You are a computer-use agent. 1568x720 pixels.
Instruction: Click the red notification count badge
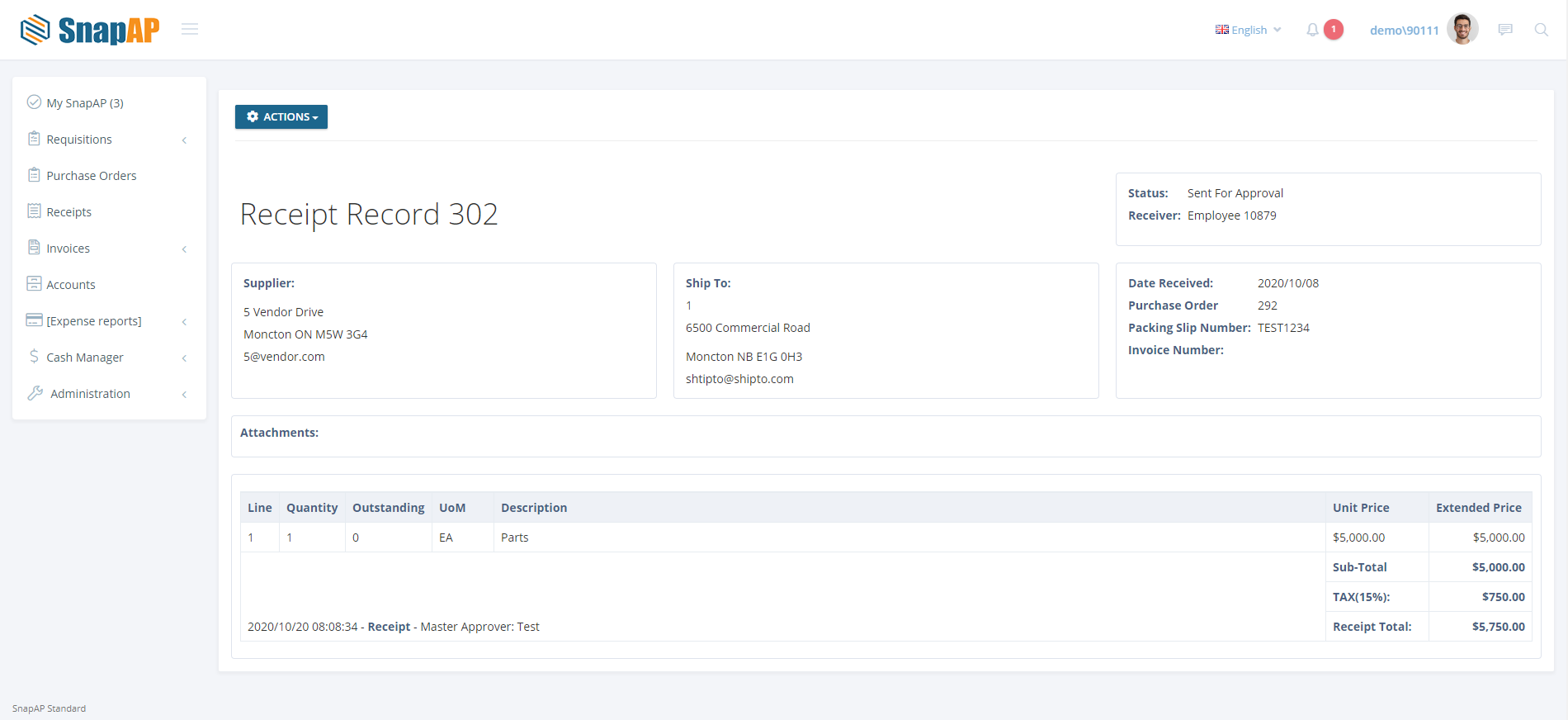1334,30
